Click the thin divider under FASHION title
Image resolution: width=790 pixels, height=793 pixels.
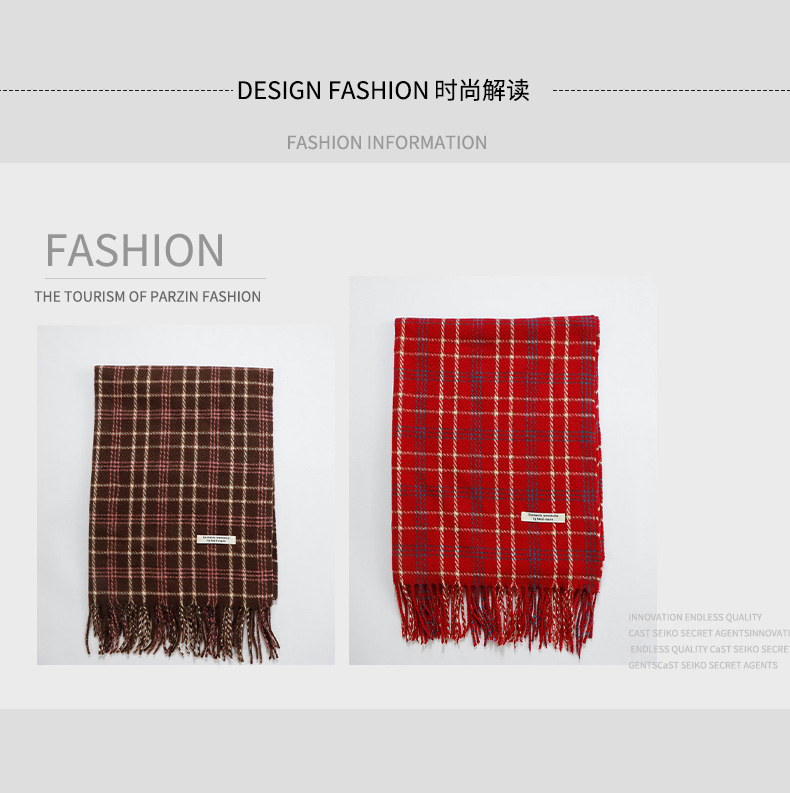pos(155,278)
